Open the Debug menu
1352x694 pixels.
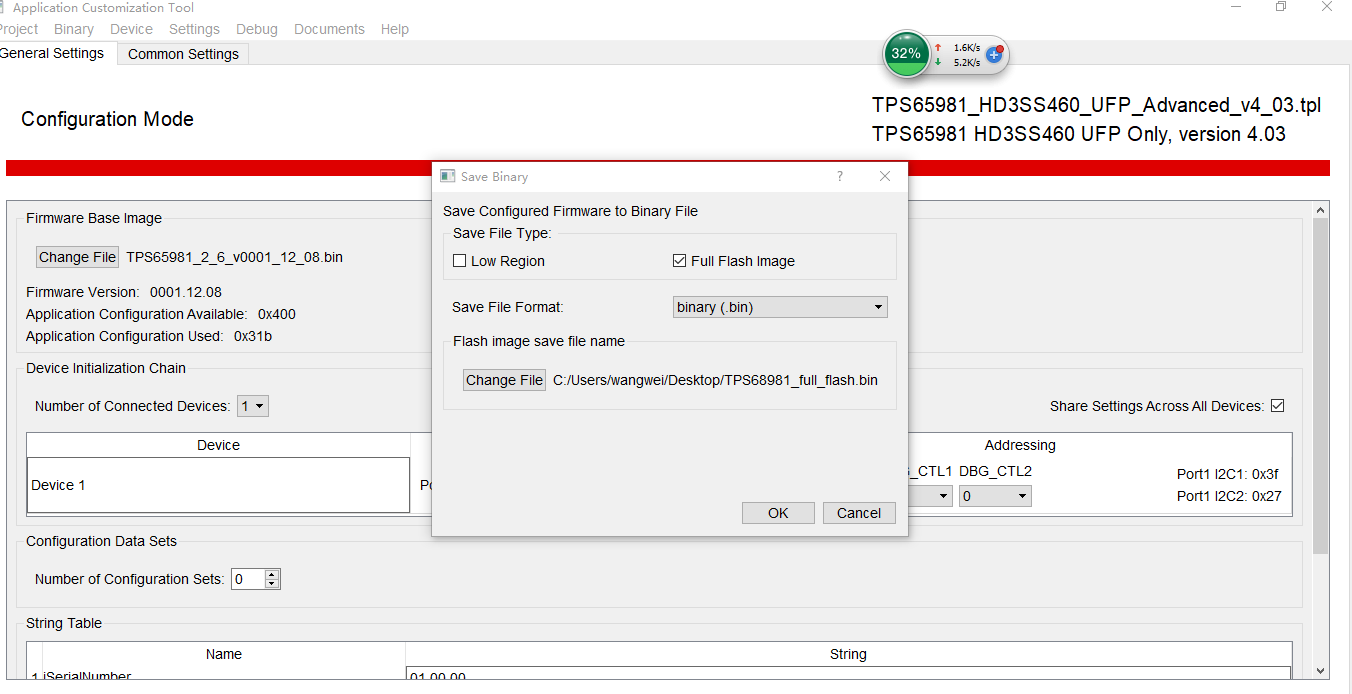coord(257,29)
